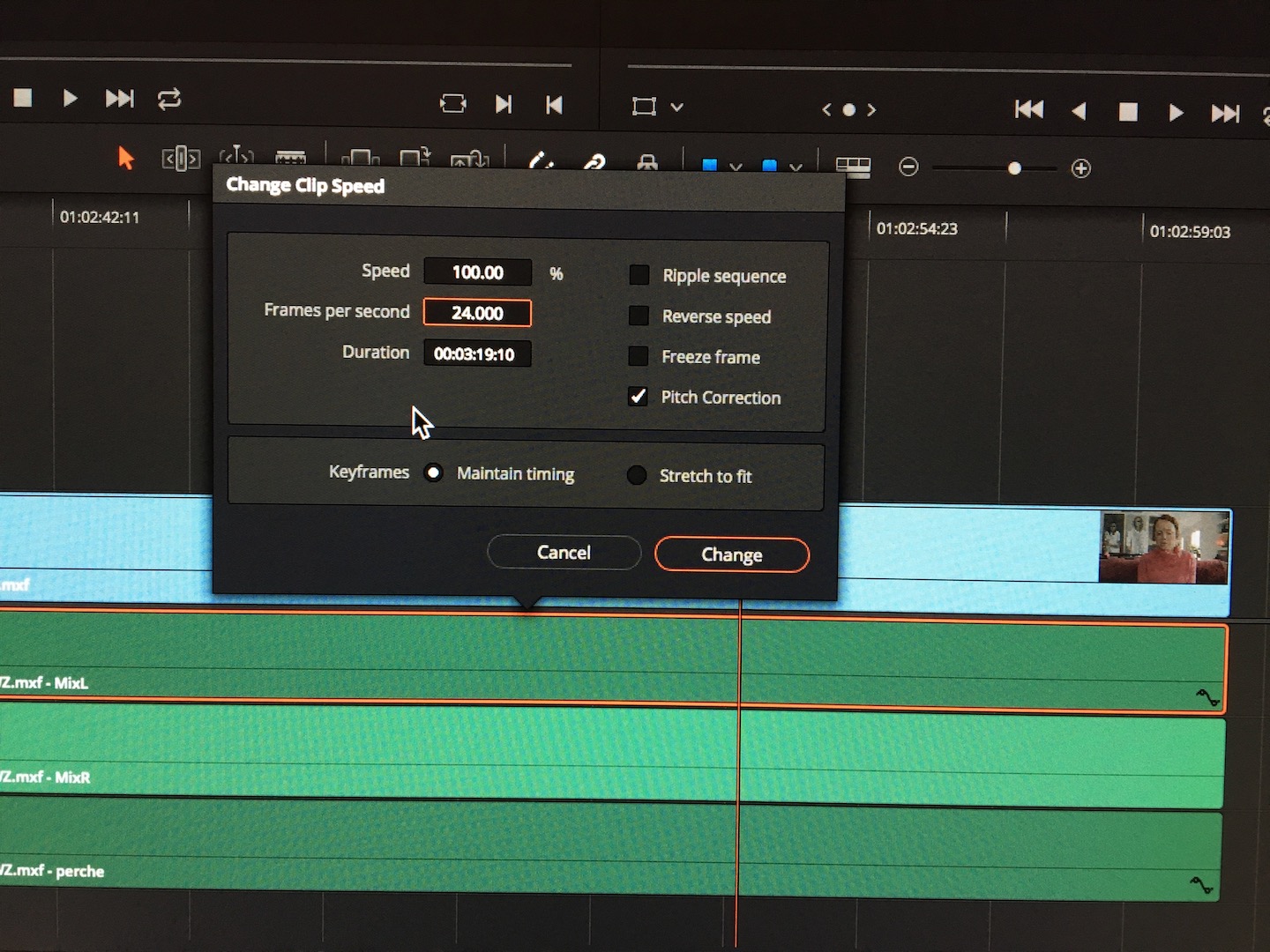
Task: Click the replace clip icon
Action: coord(469,160)
